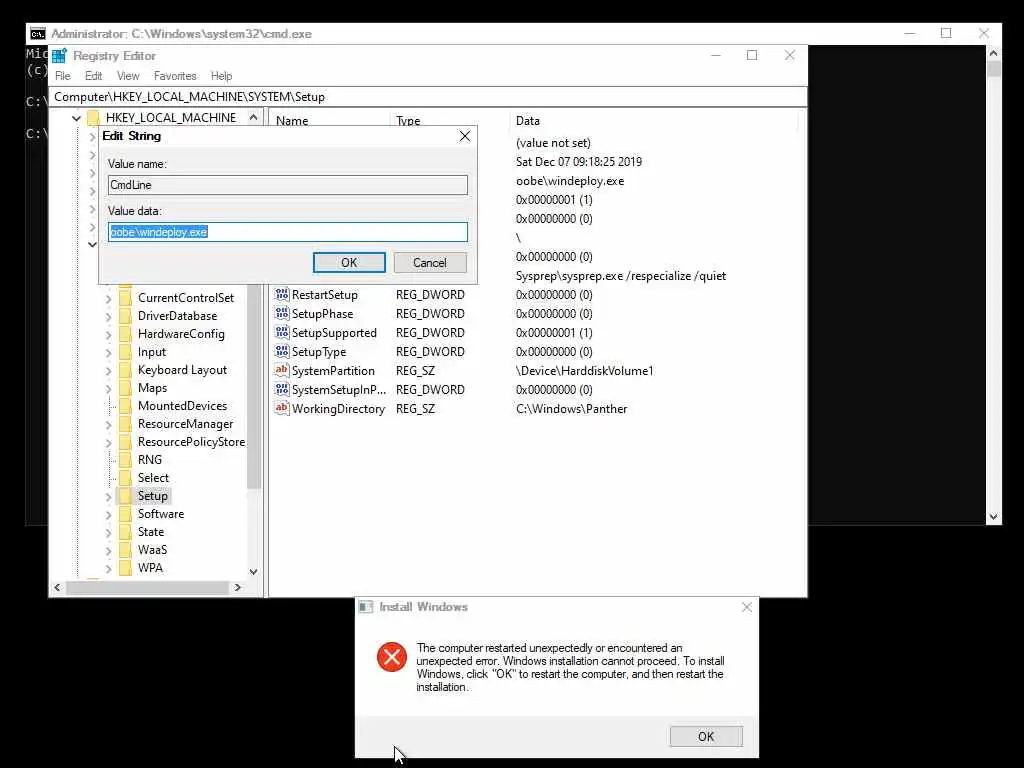Image resolution: width=1024 pixels, height=768 pixels.
Task: Click the C:\Windows\Panther data value
Action: (x=571, y=409)
